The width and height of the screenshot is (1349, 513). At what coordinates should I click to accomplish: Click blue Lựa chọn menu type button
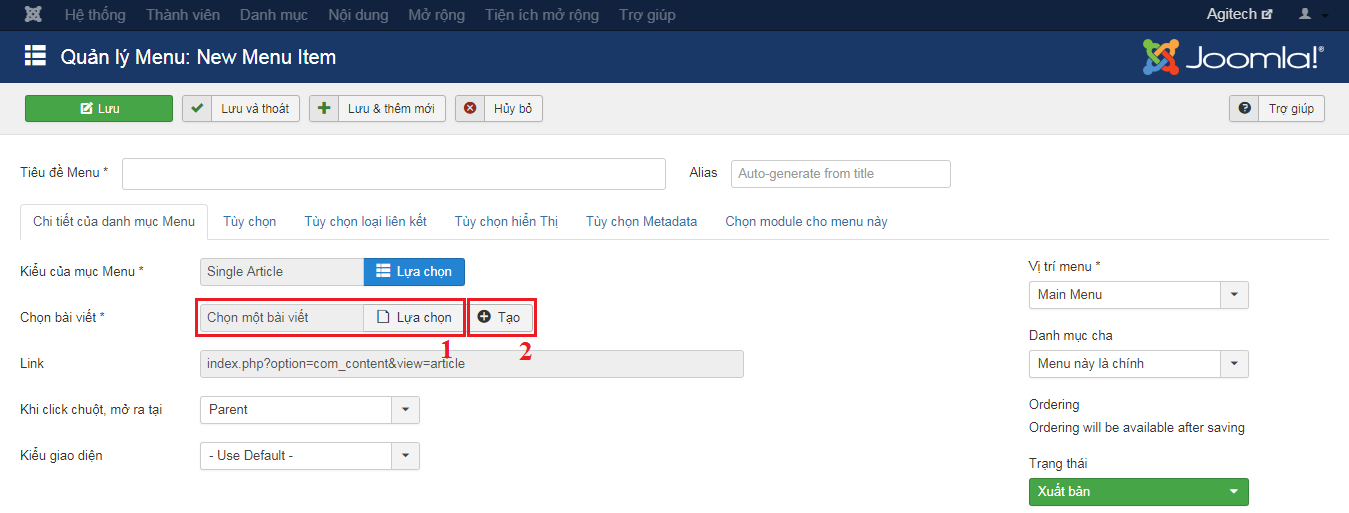coord(414,271)
